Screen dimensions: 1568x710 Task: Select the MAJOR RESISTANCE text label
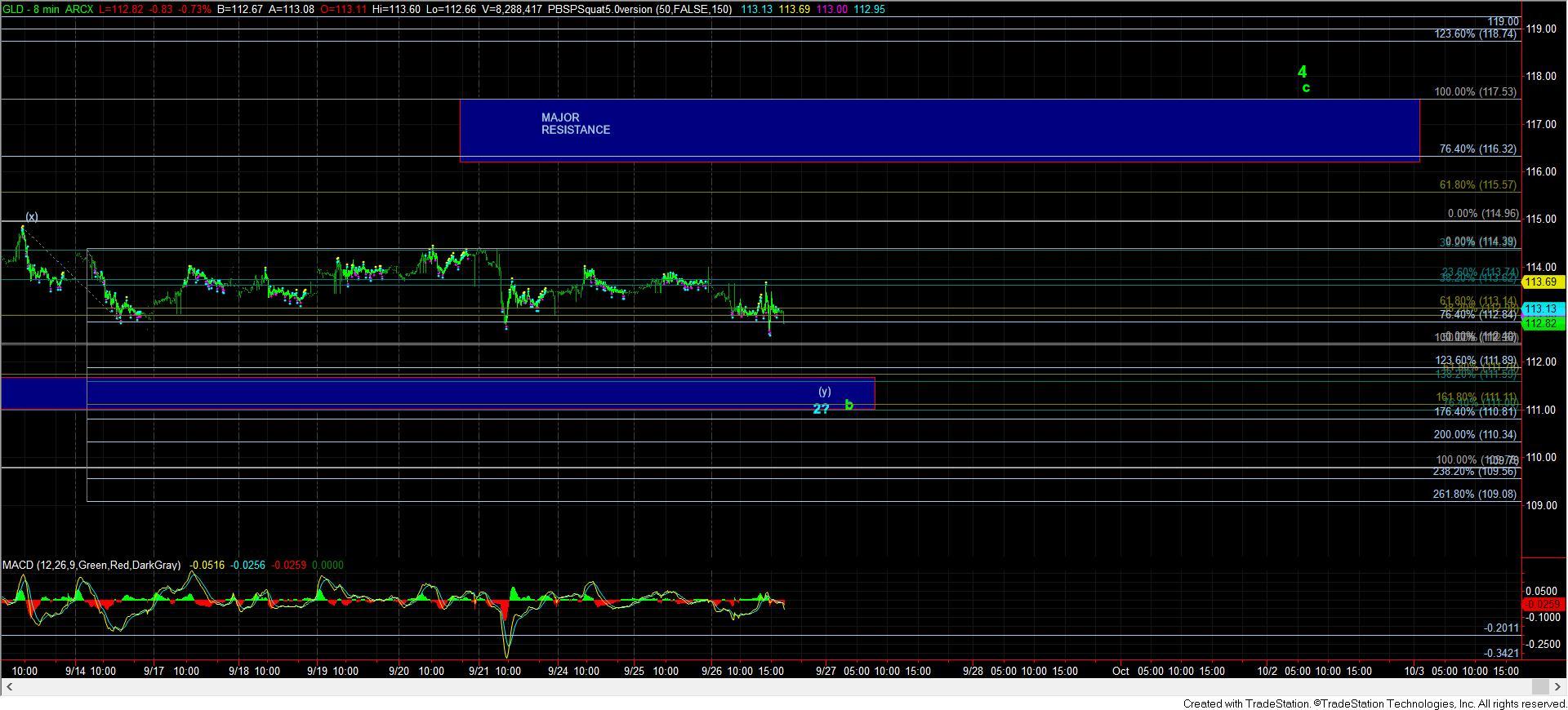575,124
